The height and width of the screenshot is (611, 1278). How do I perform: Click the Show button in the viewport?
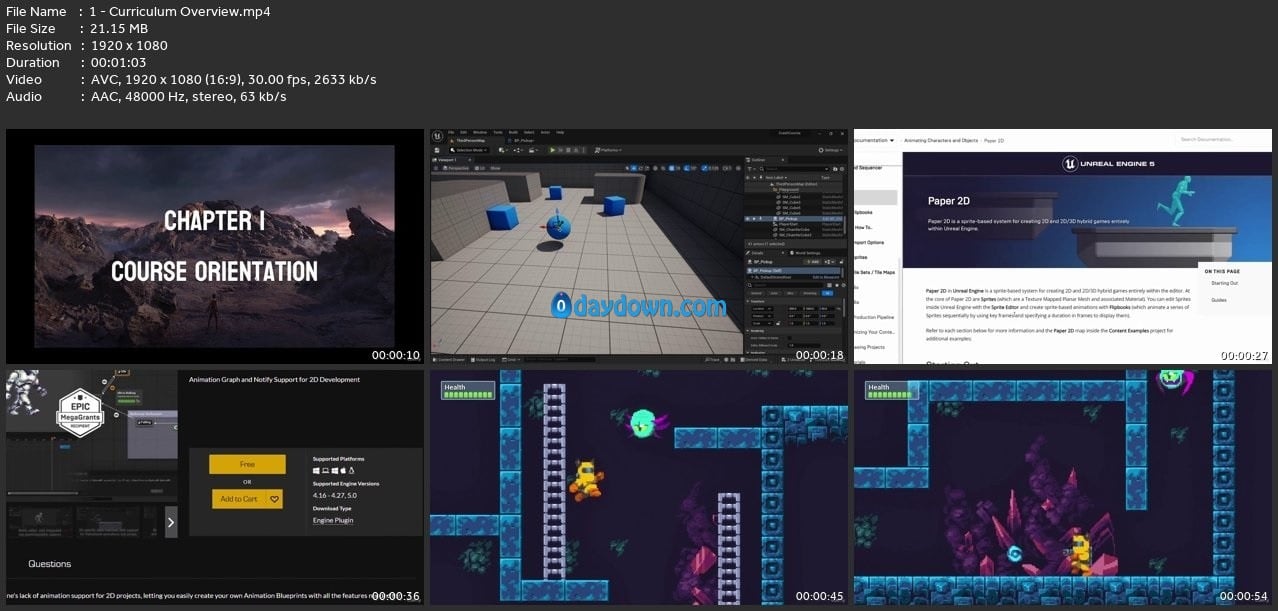tap(495, 168)
